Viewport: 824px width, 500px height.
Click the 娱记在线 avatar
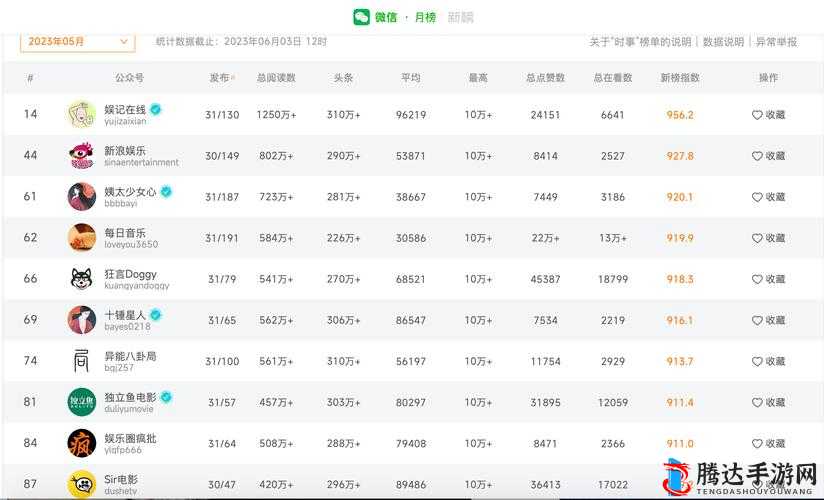pos(82,114)
